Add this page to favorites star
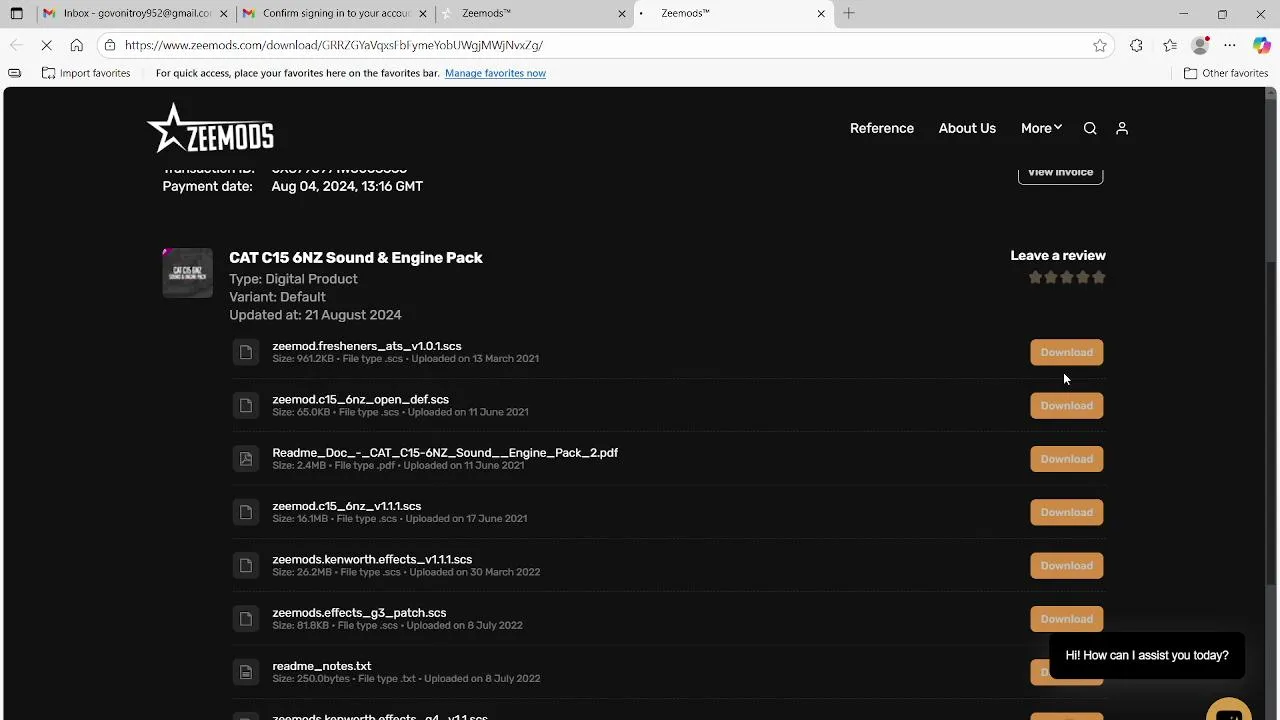This screenshot has width=1280, height=720. pos(1100,45)
